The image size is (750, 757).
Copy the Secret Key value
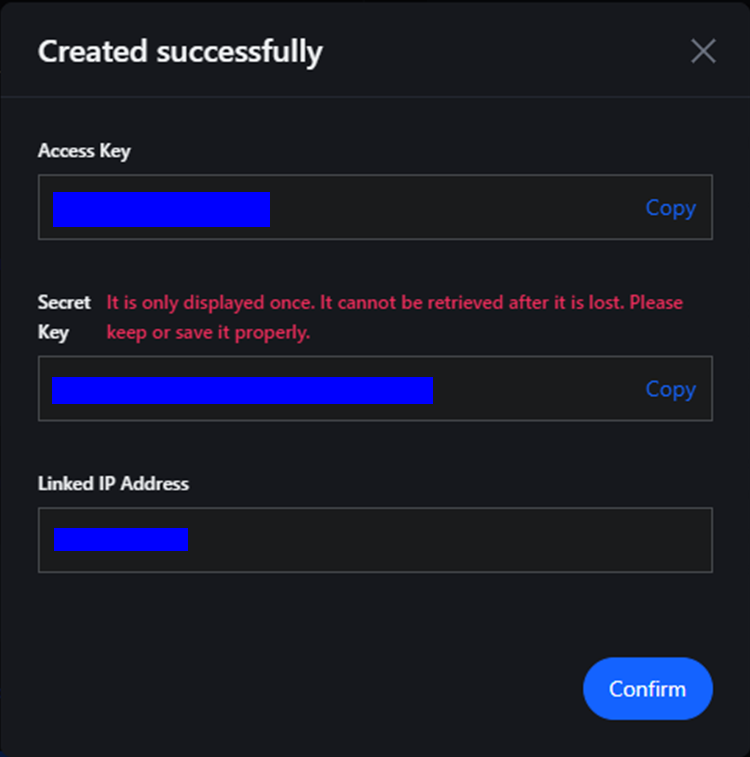[x=671, y=389]
